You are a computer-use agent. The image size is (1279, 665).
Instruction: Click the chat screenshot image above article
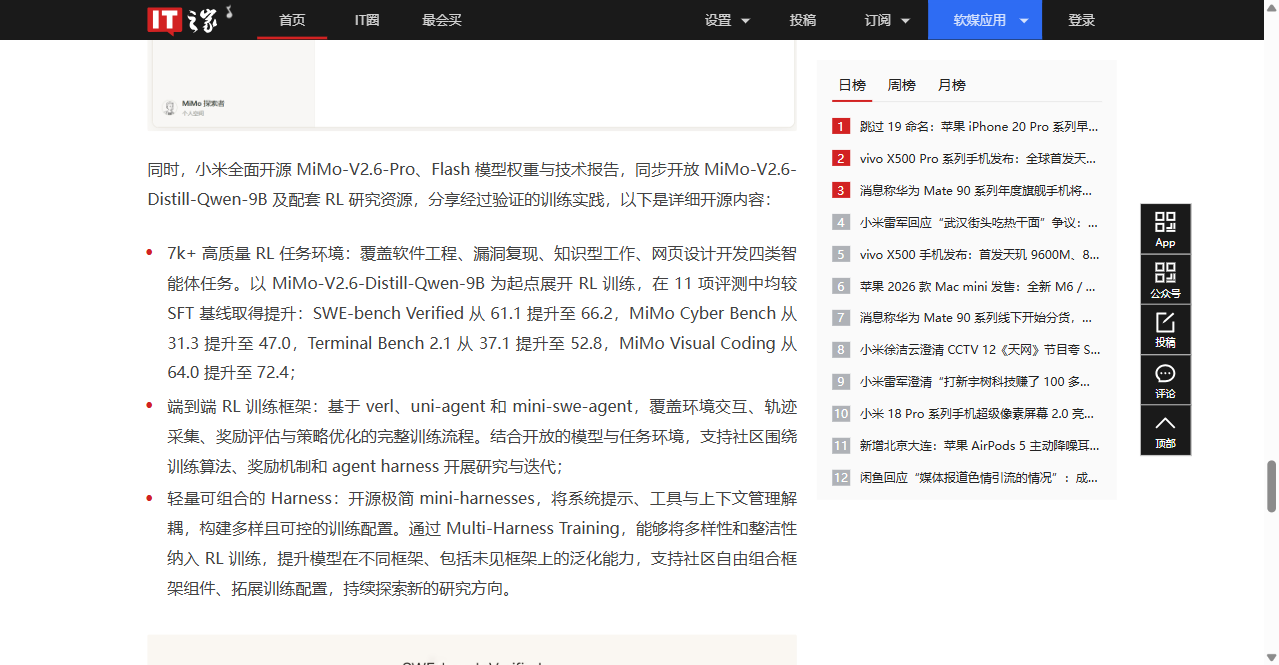coord(472,84)
